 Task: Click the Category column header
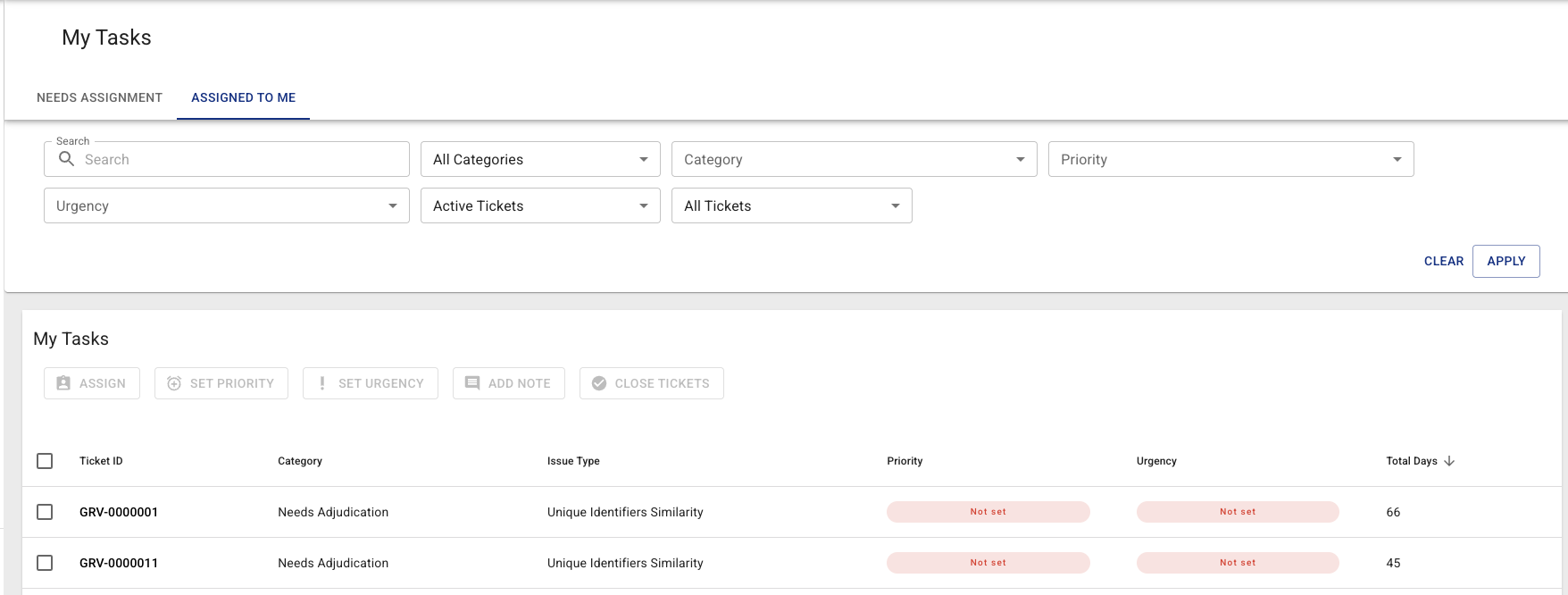[300, 461]
